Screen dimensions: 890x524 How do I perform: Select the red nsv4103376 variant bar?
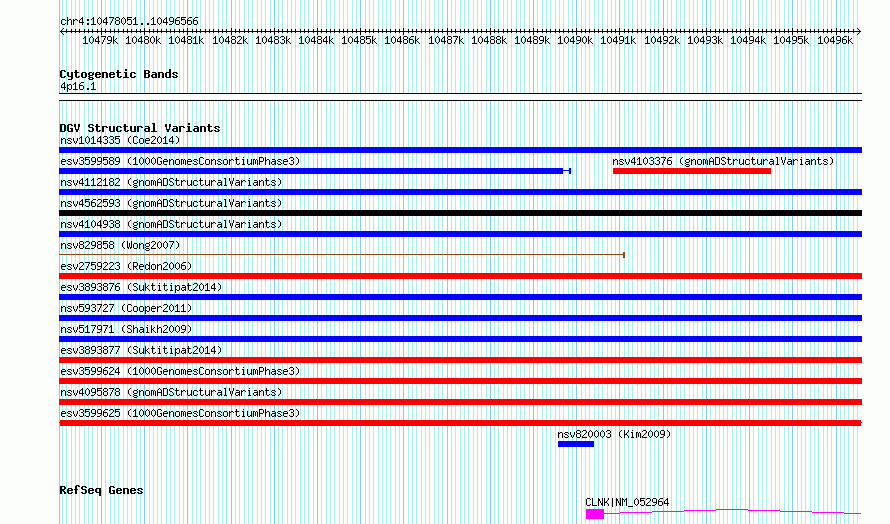click(692, 171)
